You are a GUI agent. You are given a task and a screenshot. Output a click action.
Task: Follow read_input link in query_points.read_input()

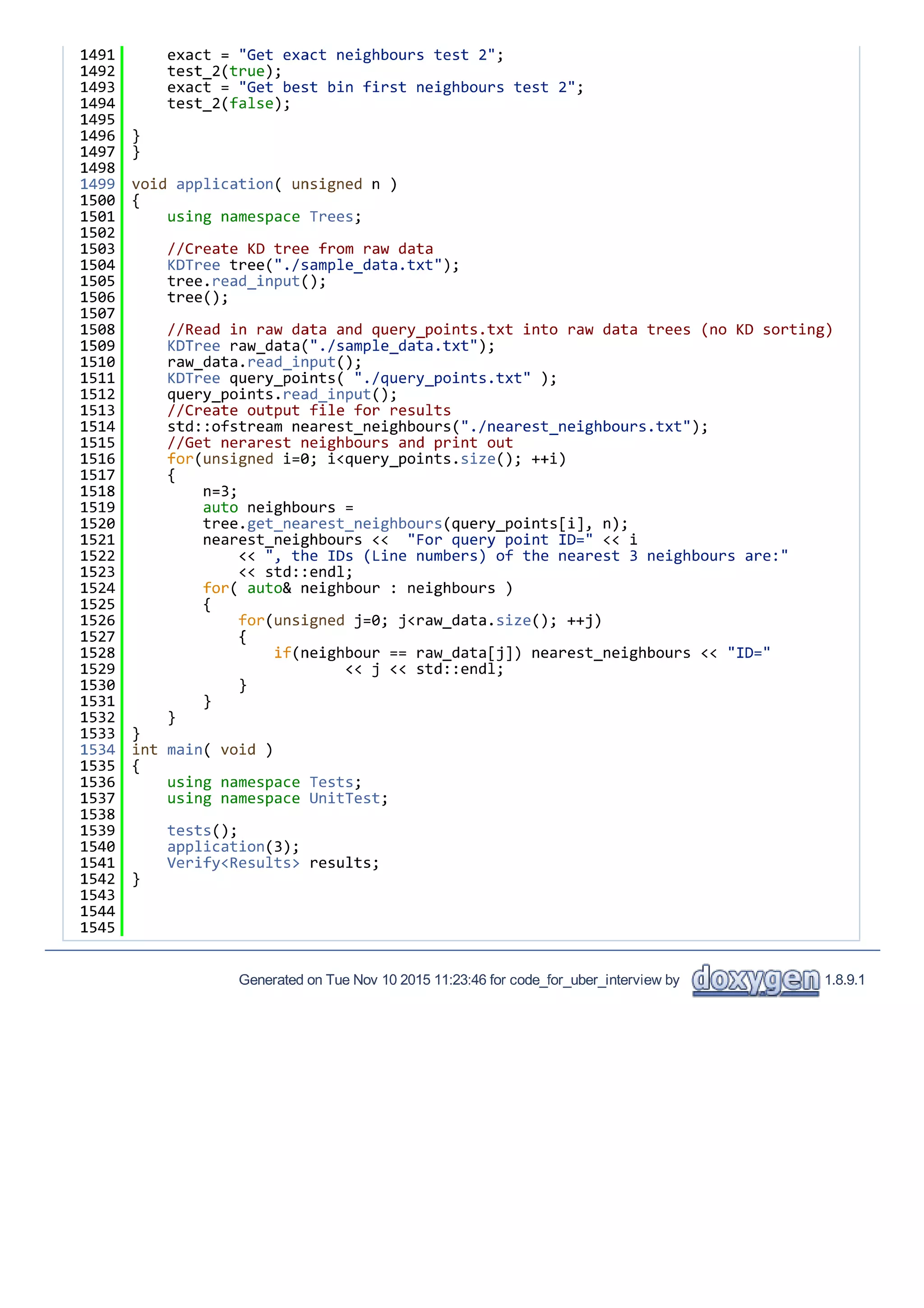(x=327, y=395)
